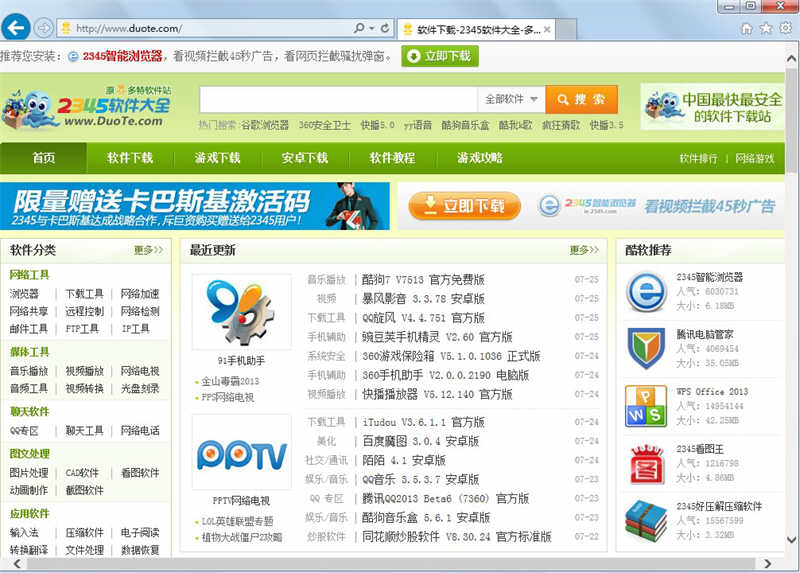Open the 91手机助手 thumbnail image

[241, 312]
